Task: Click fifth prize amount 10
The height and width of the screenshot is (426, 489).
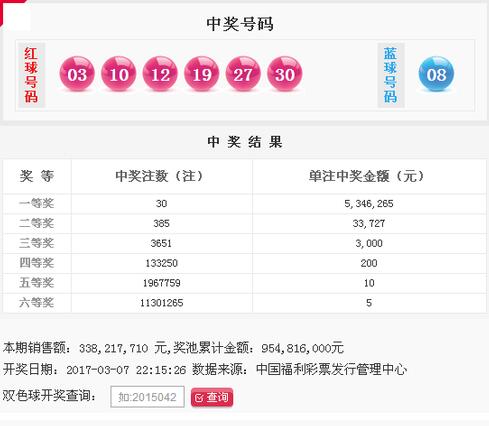Action: click(x=369, y=283)
